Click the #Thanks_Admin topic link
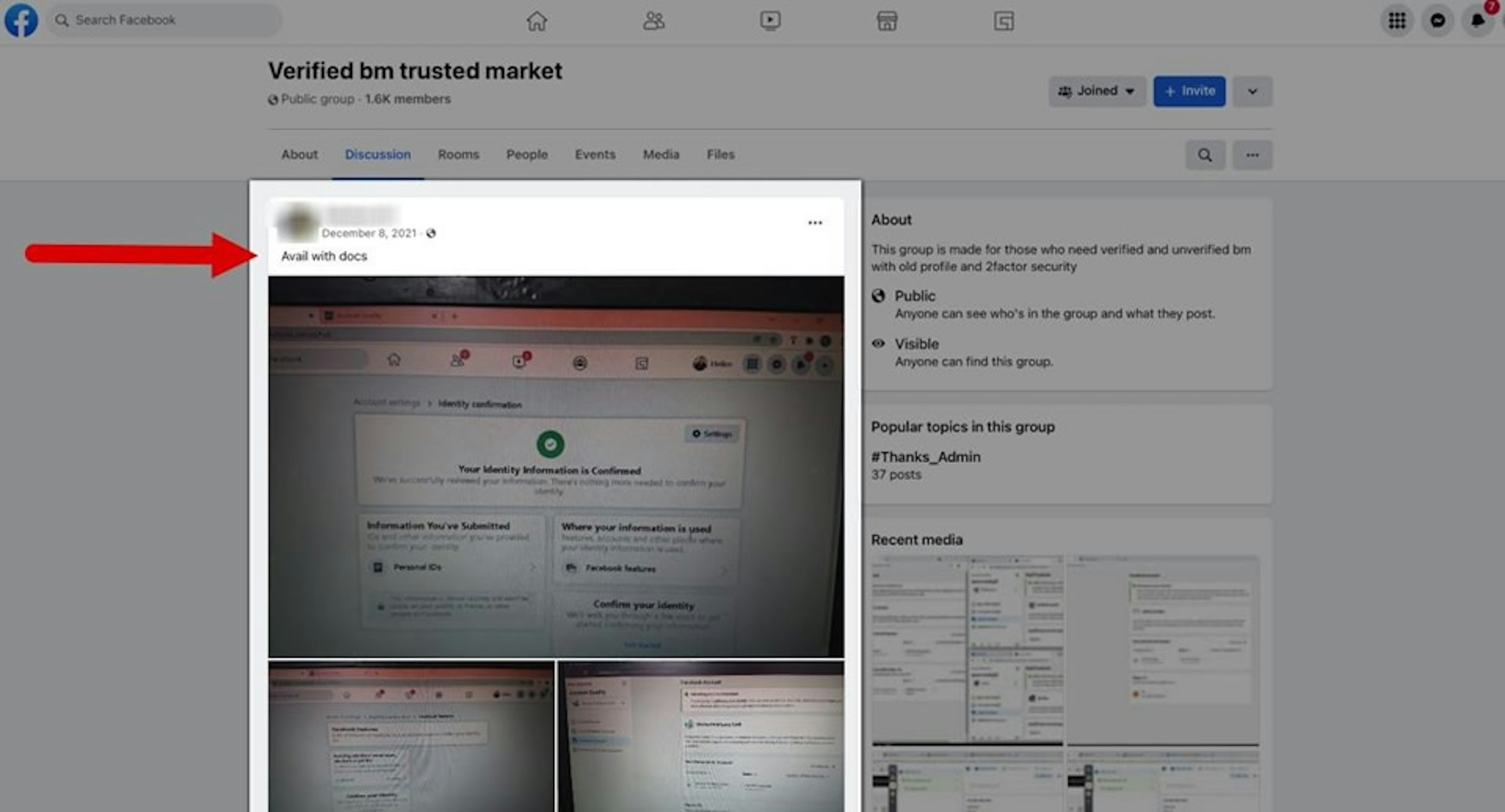The image size is (1505, 812). click(925, 457)
